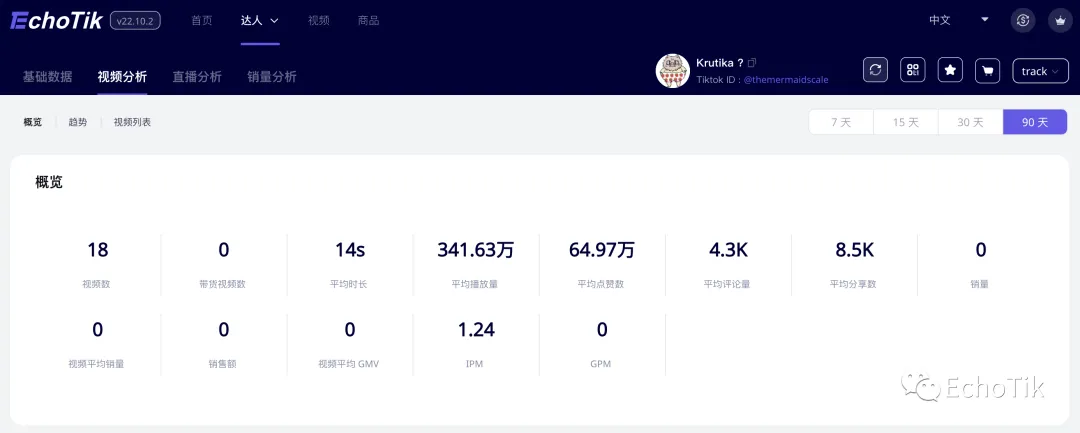Image resolution: width=1080 pixels, height=433 pixels.
Task: Click the 平均播放量 value 341.63万
Action: [x=476, y=250]
